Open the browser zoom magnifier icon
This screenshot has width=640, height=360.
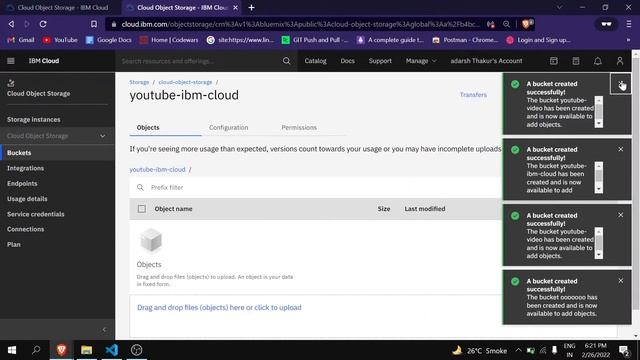507,24
